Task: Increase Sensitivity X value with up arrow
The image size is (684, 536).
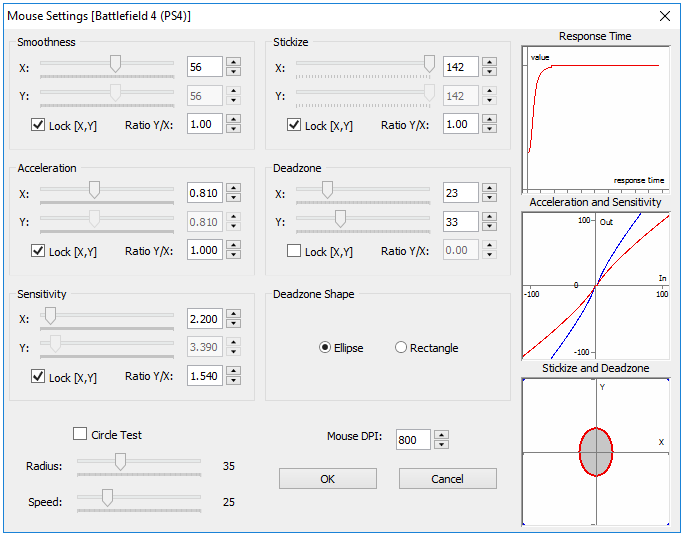Action: click(234, 314)
